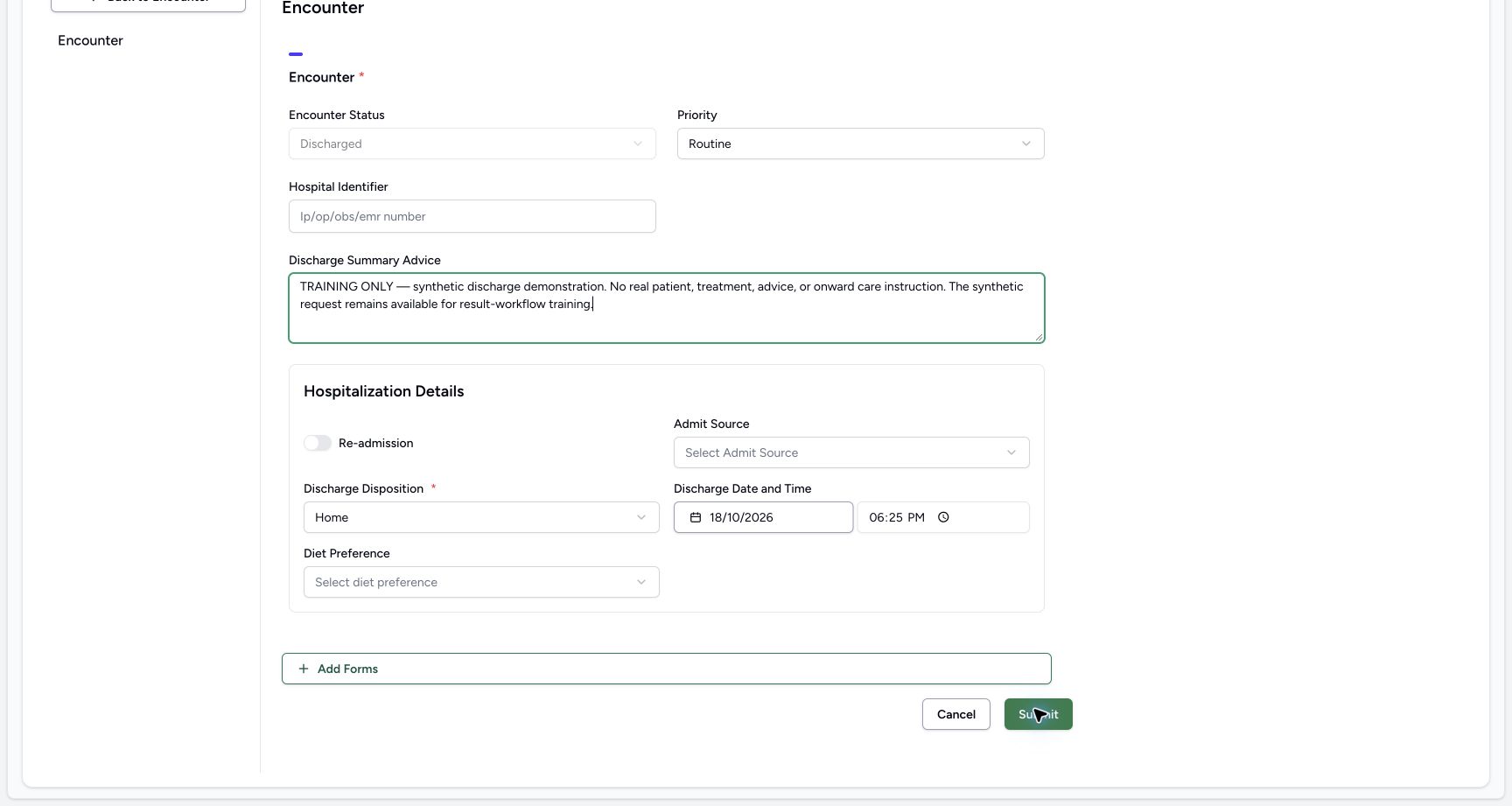The width and height of the screenshot is (1512, 806).
Task: Click the Priority label
Action: 697,115
